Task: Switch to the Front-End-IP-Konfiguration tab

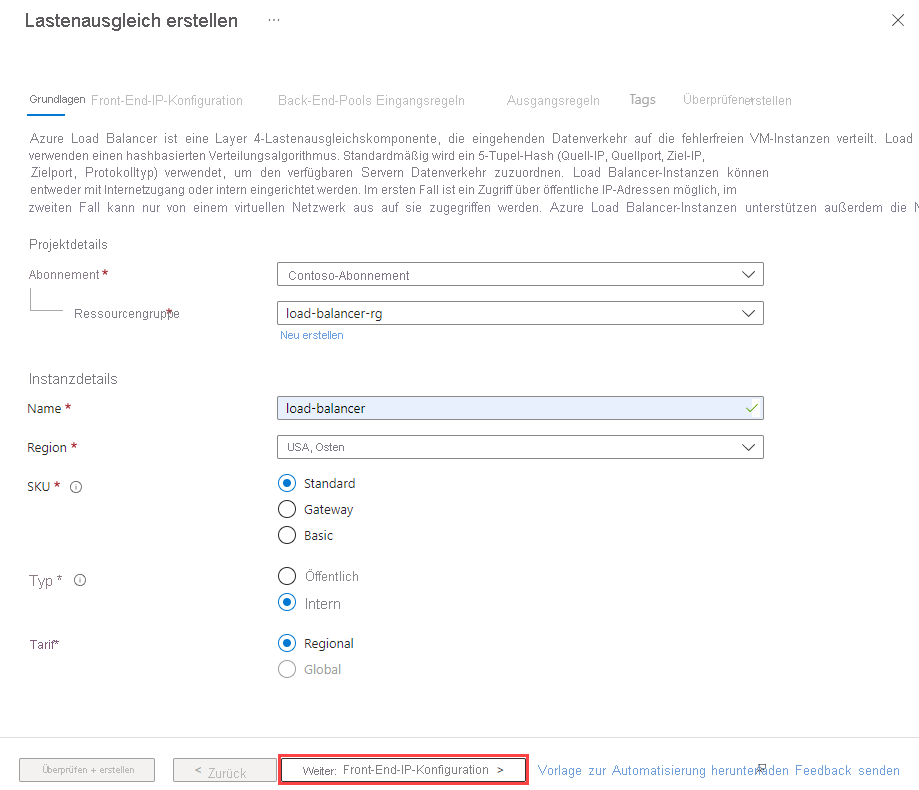Action: pyautogui.click(x=167, y=100)
